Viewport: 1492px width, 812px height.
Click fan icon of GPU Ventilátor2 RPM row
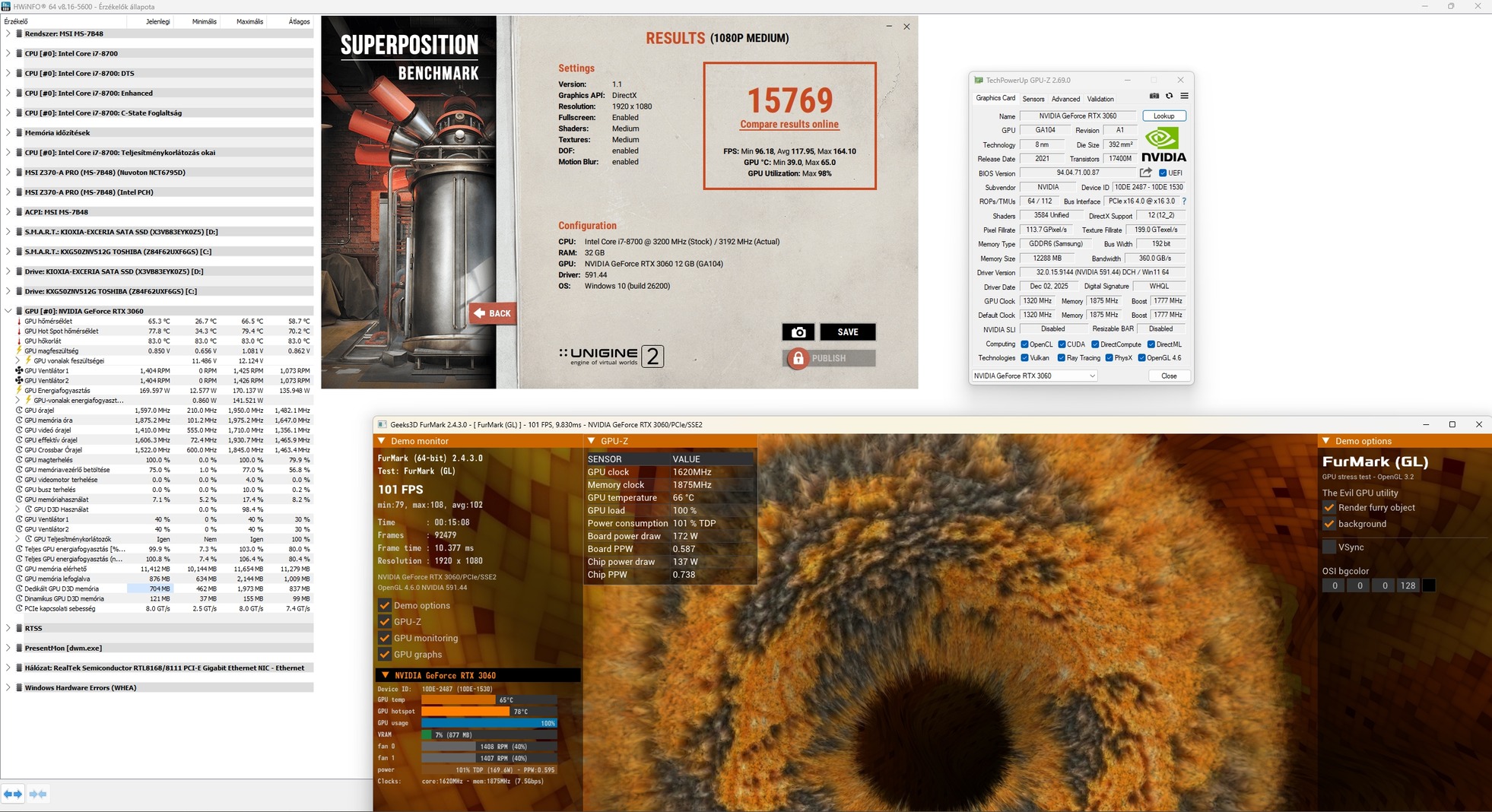tap(19, 381)
